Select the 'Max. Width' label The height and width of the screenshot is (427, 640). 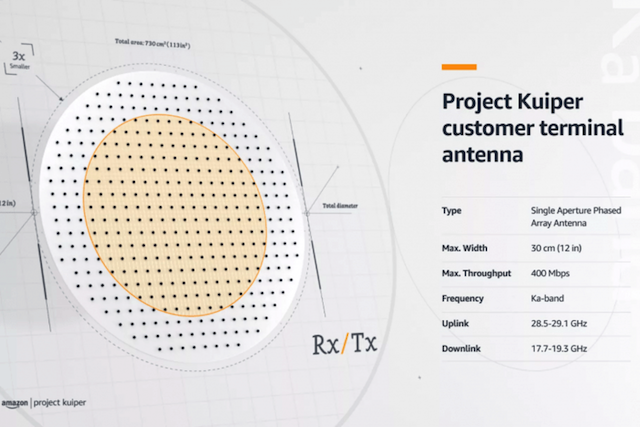click(464, 248)
